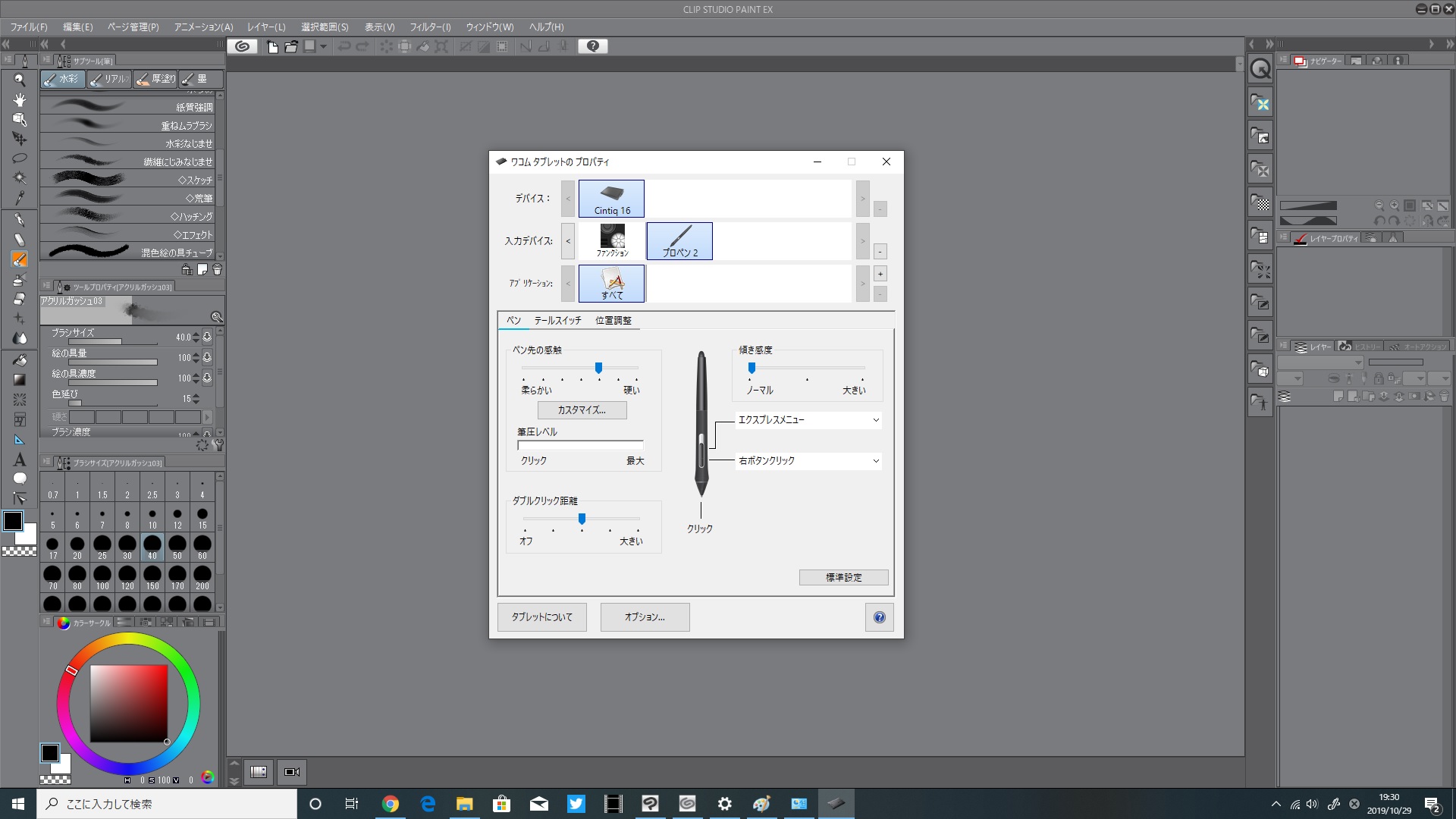Select the Fill bucket tool
Viewport: 1456px width, 819px height.
click(20, 359)
